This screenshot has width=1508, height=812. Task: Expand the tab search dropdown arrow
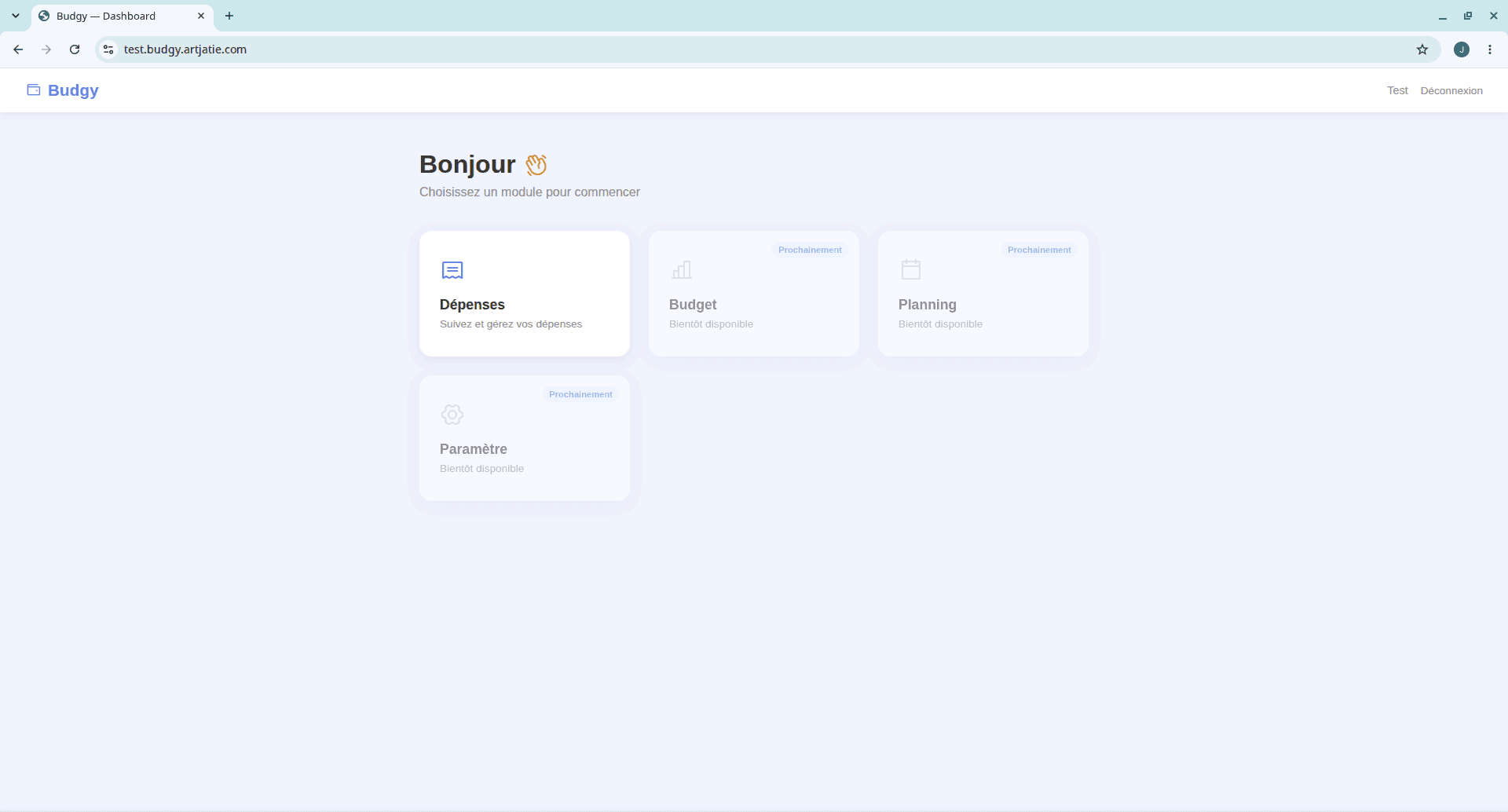coord(16,16)
